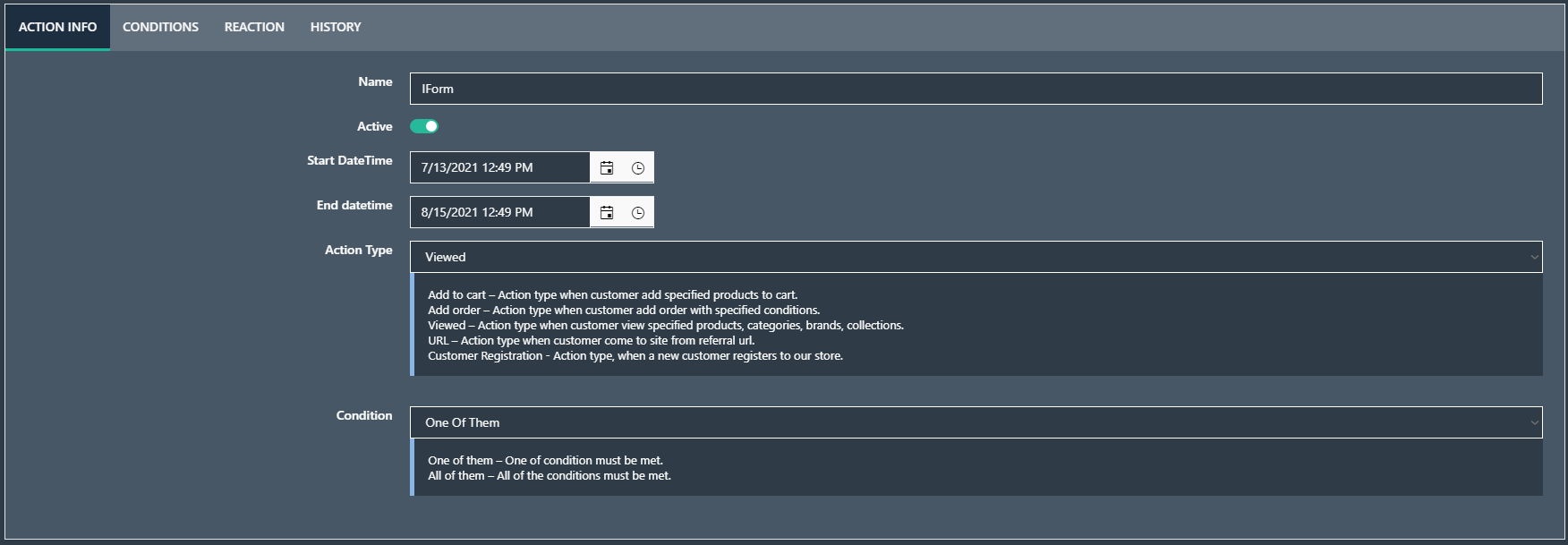Click the Condition field label

click(x=364, y=415)
